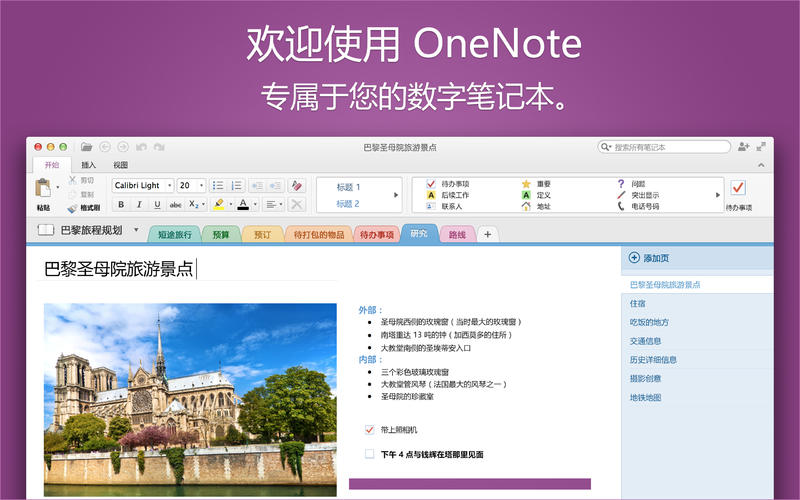The width and height of the screenshot is (800, 500).
Task: Apply the 问题 question mark tag
Action: point(632,184)
